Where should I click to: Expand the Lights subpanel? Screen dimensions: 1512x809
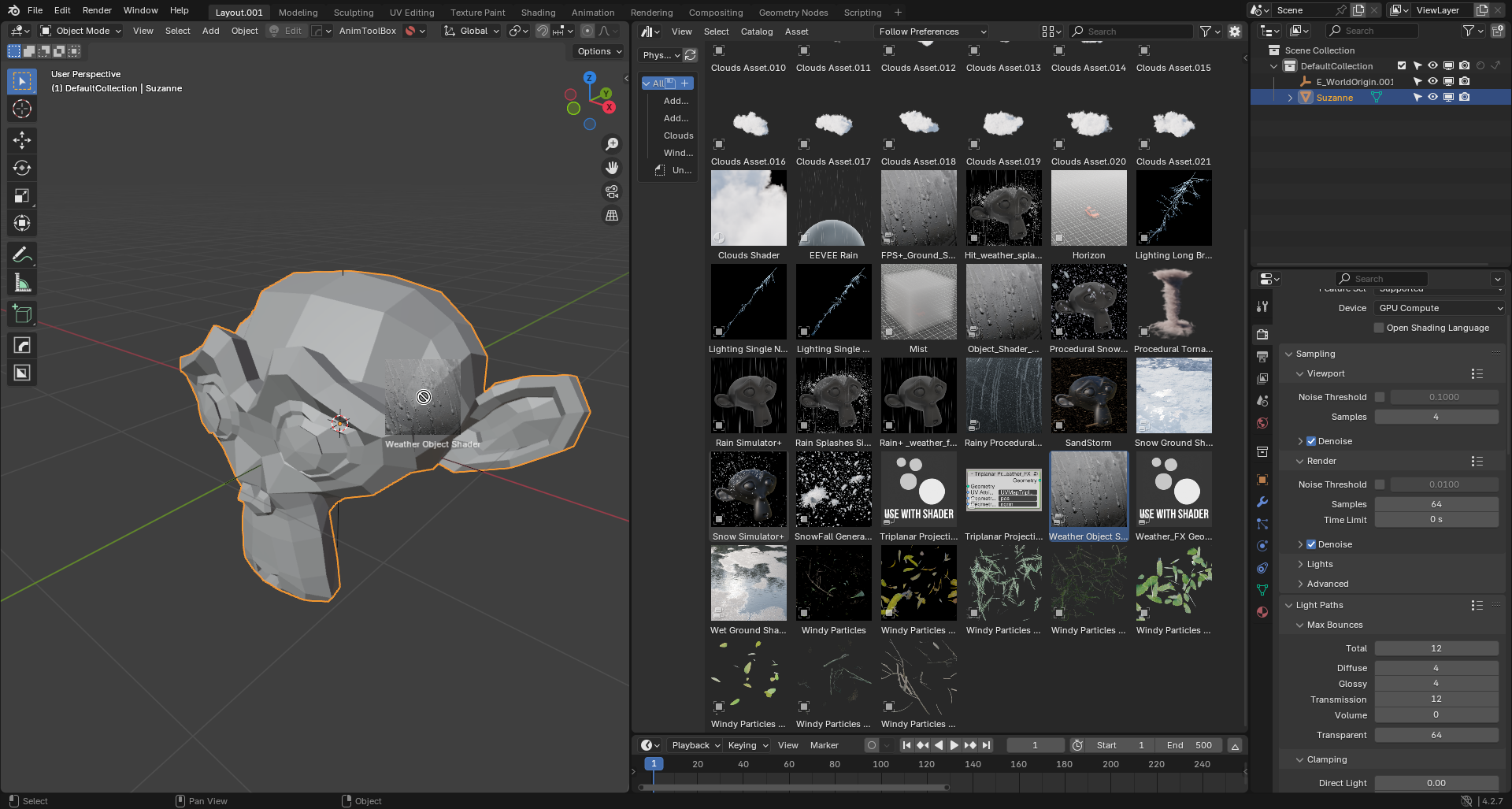(x=1320, y=564)
